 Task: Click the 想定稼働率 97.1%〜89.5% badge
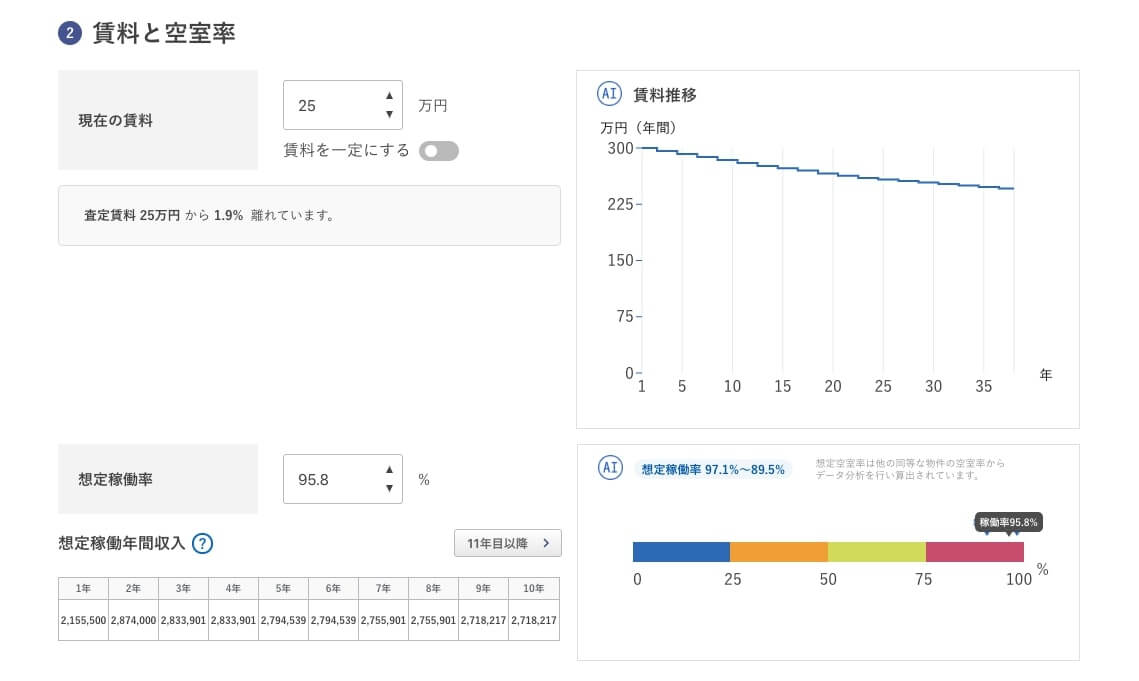click(712, 469)
